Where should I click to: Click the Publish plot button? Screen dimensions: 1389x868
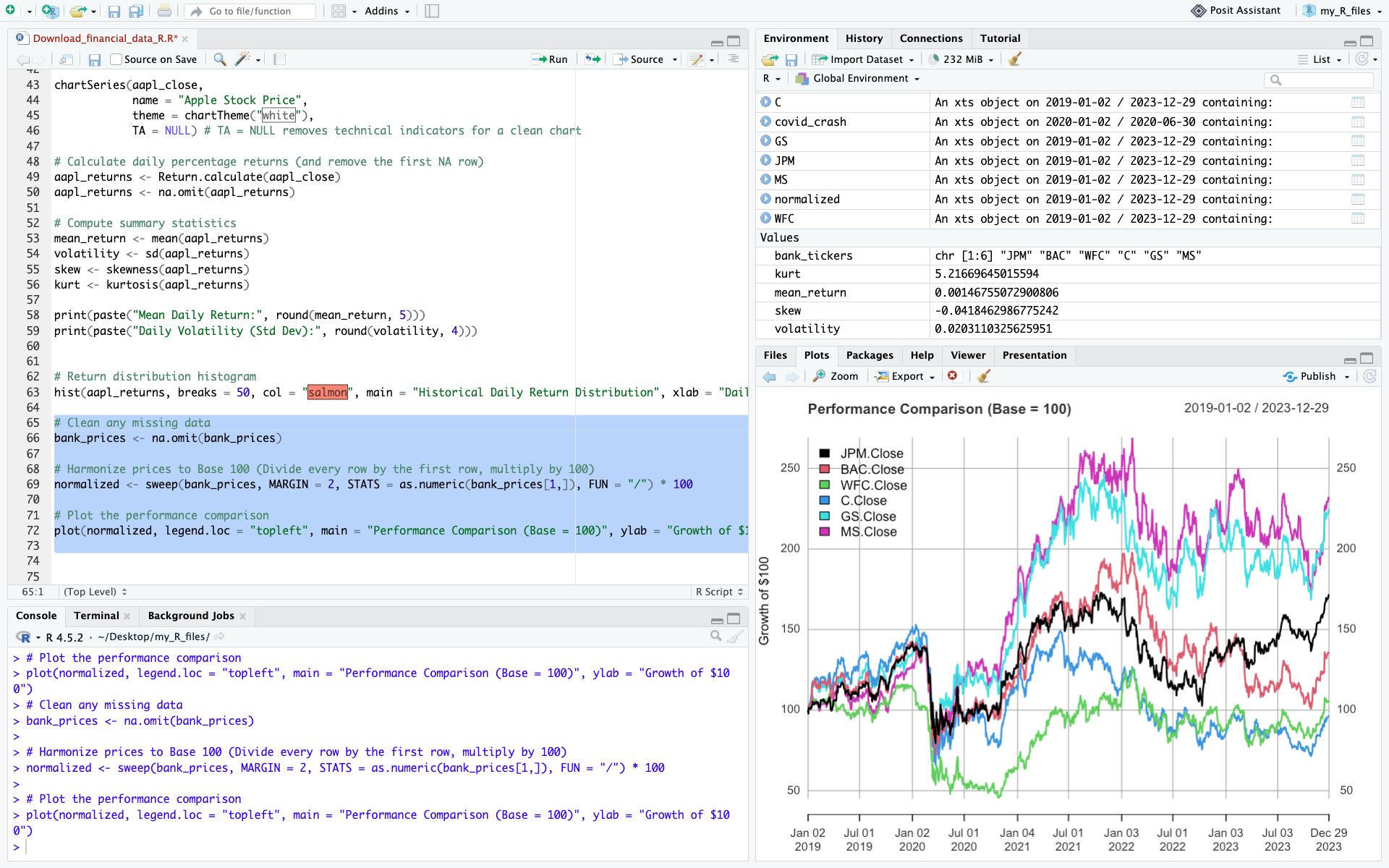[1310, 376]
